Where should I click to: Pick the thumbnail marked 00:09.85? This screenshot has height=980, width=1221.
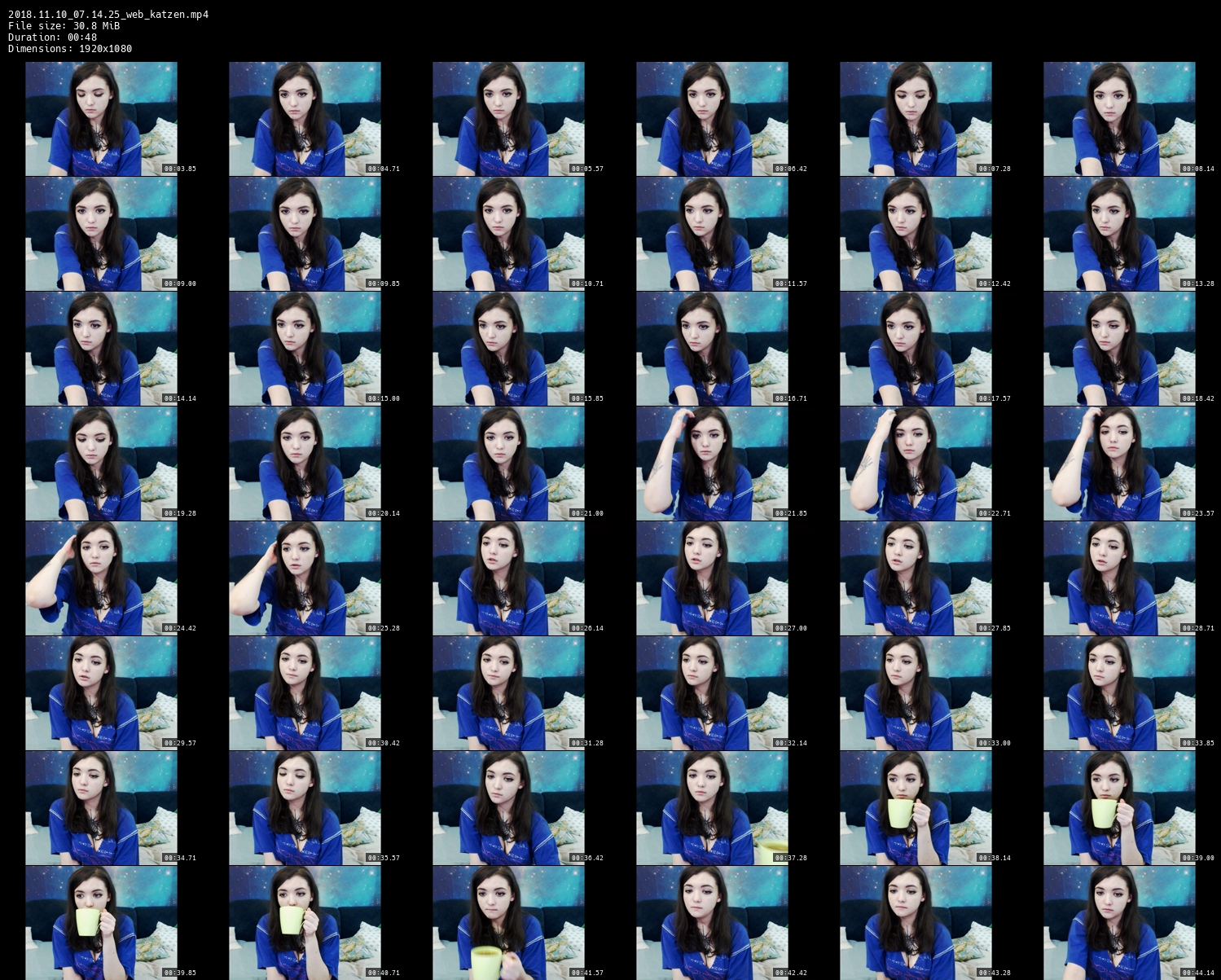(x=305, y=234)
